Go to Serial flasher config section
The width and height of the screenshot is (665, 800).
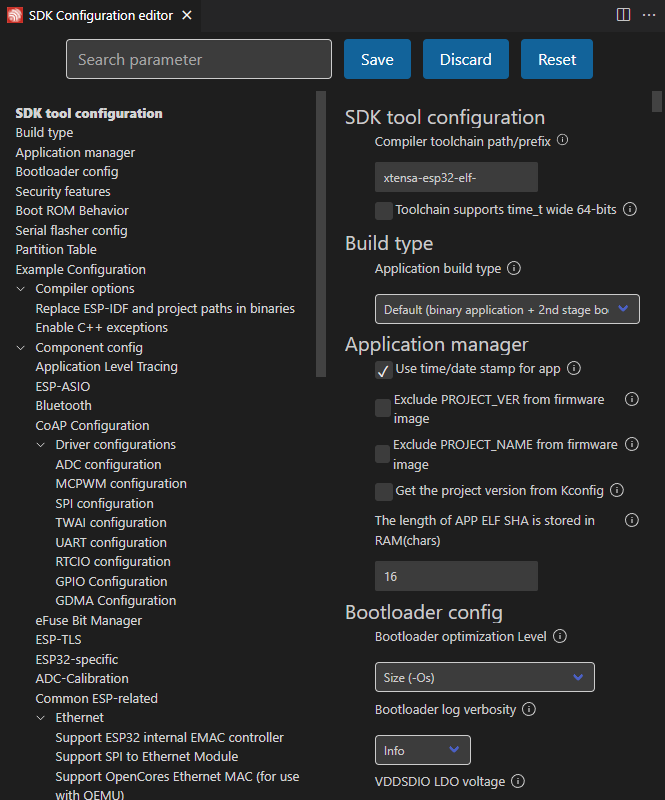pos(71,231)
